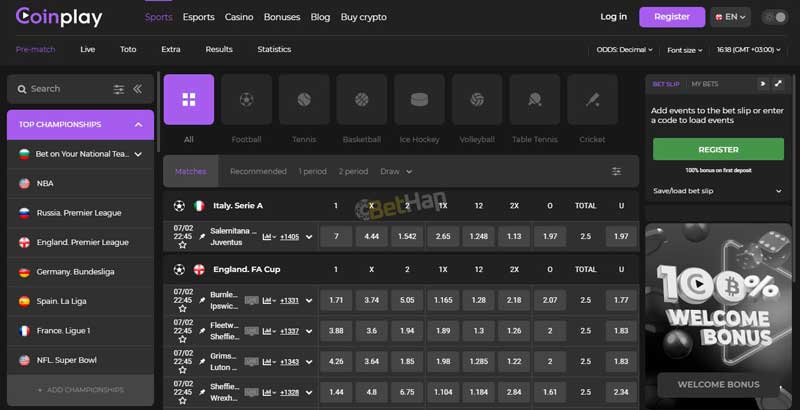Favorite the Fleetwood vs Sheffield match star

(183, 339)
